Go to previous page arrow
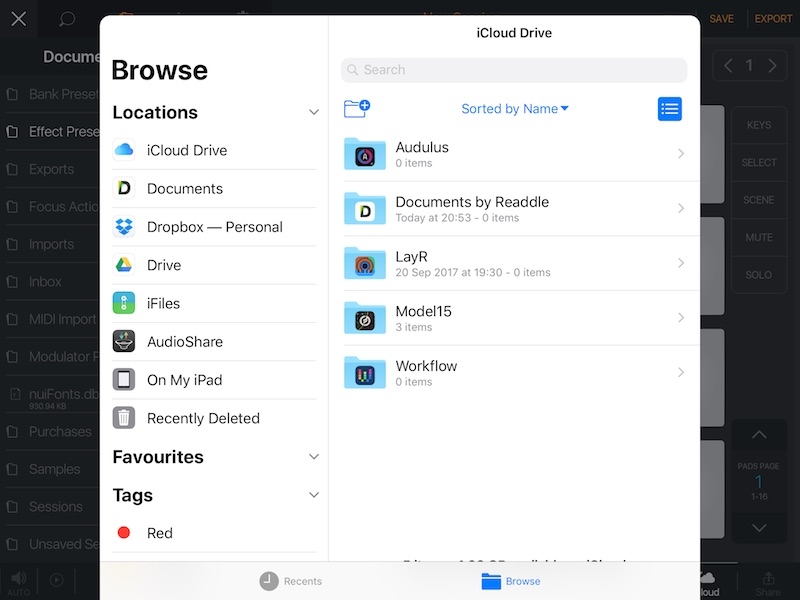 point(728,66)
